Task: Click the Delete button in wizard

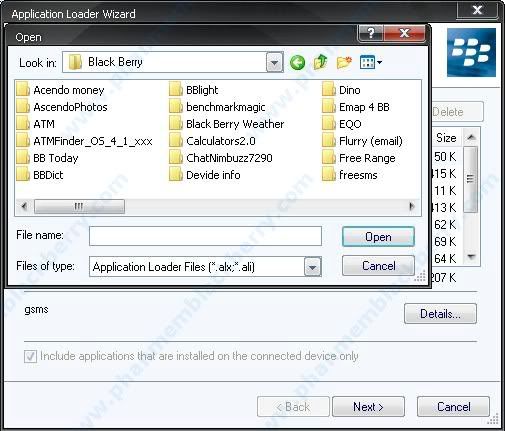Action: [x=457, y=112]
